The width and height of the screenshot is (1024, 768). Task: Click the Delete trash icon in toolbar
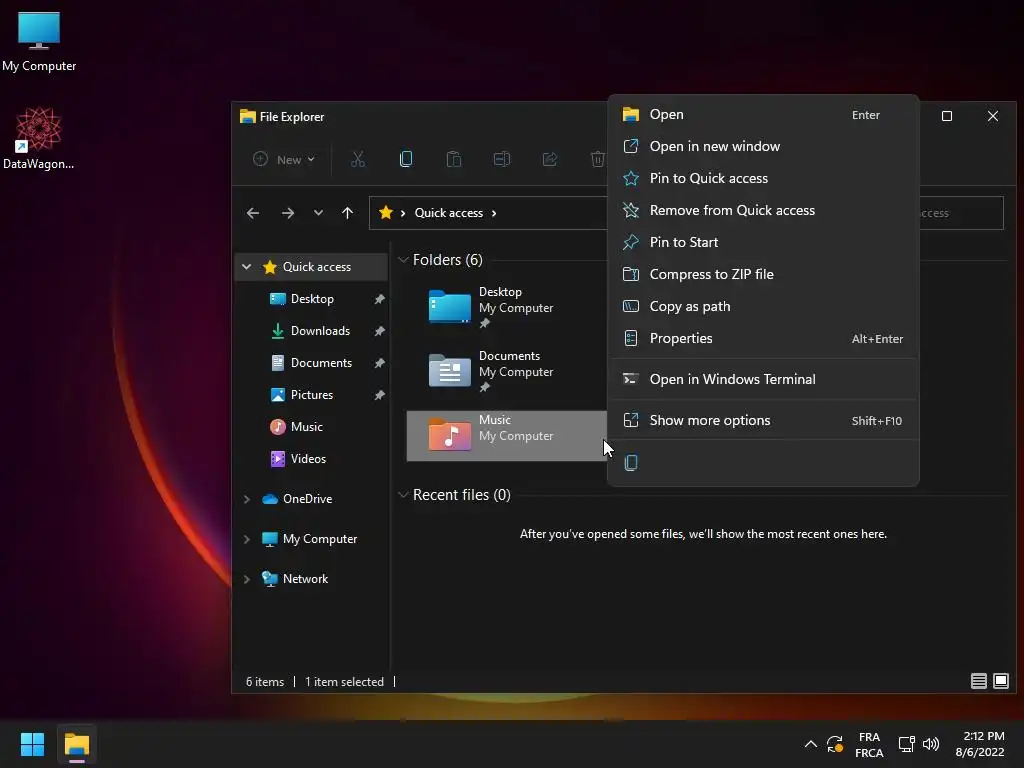pyautogui.click(x=598, y=159)
